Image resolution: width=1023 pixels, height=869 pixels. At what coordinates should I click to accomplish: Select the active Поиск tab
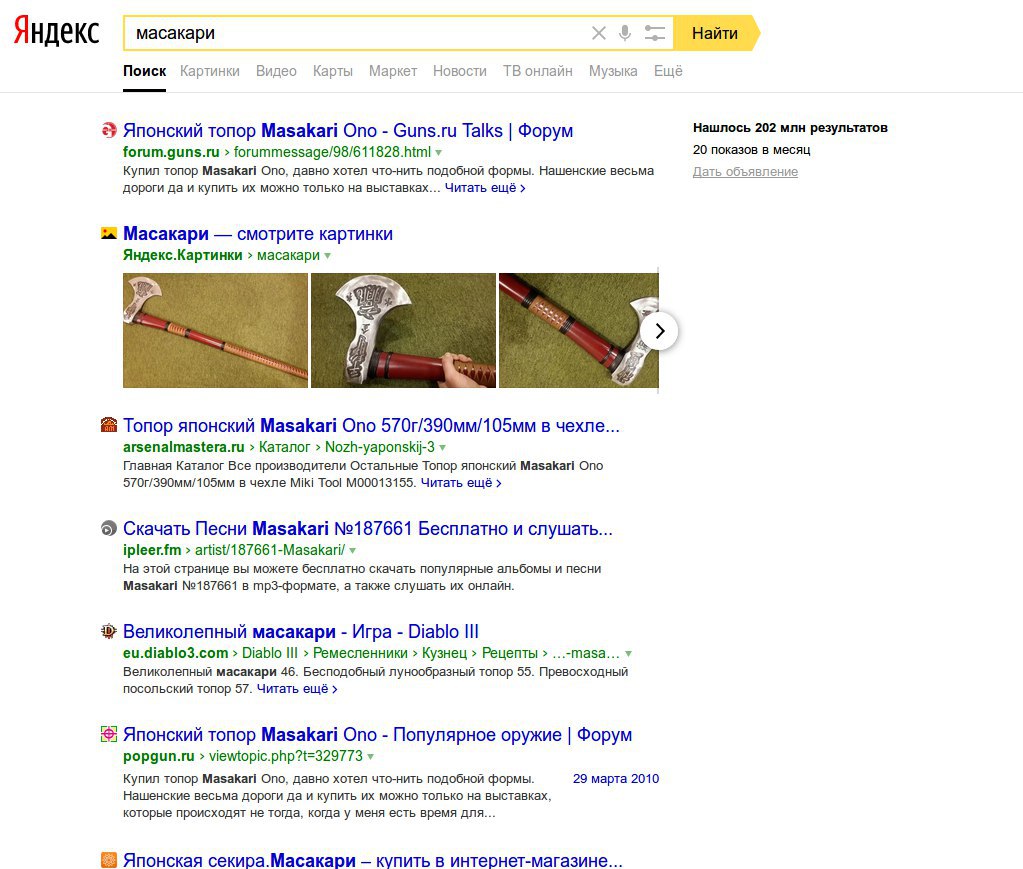click(x=144, y=71)
